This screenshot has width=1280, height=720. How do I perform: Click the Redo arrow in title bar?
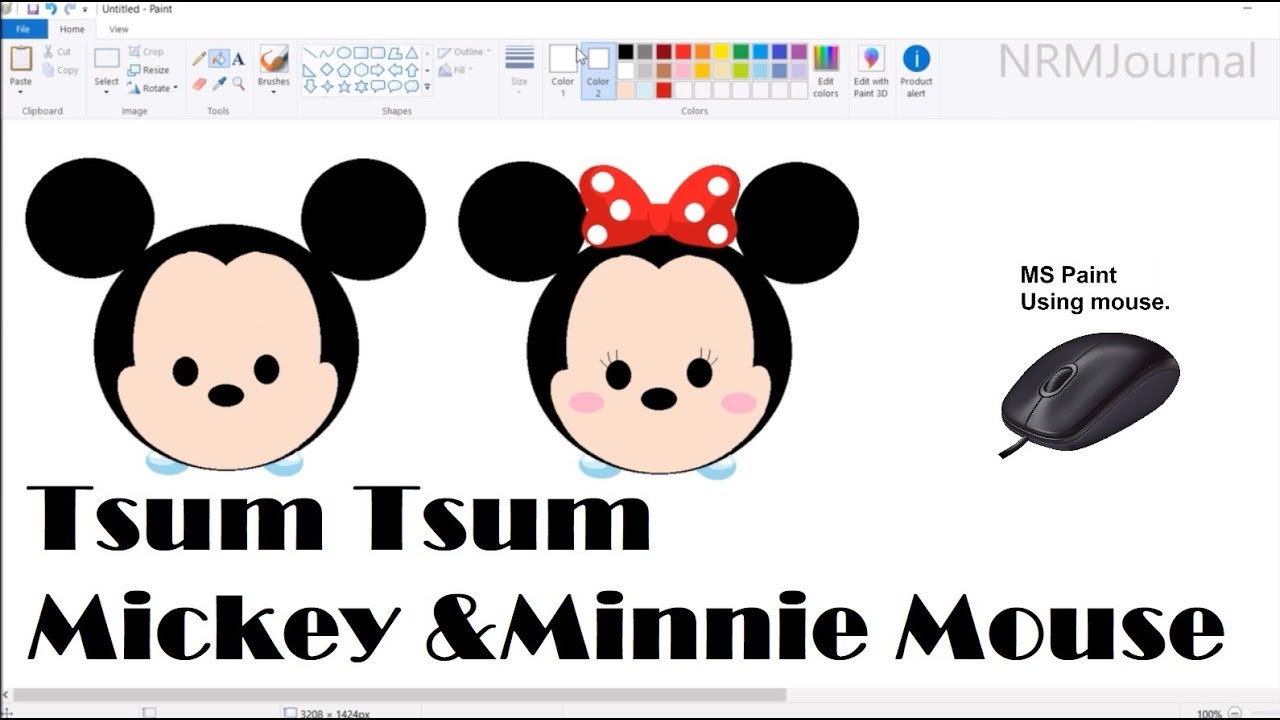tap(68, 9)
